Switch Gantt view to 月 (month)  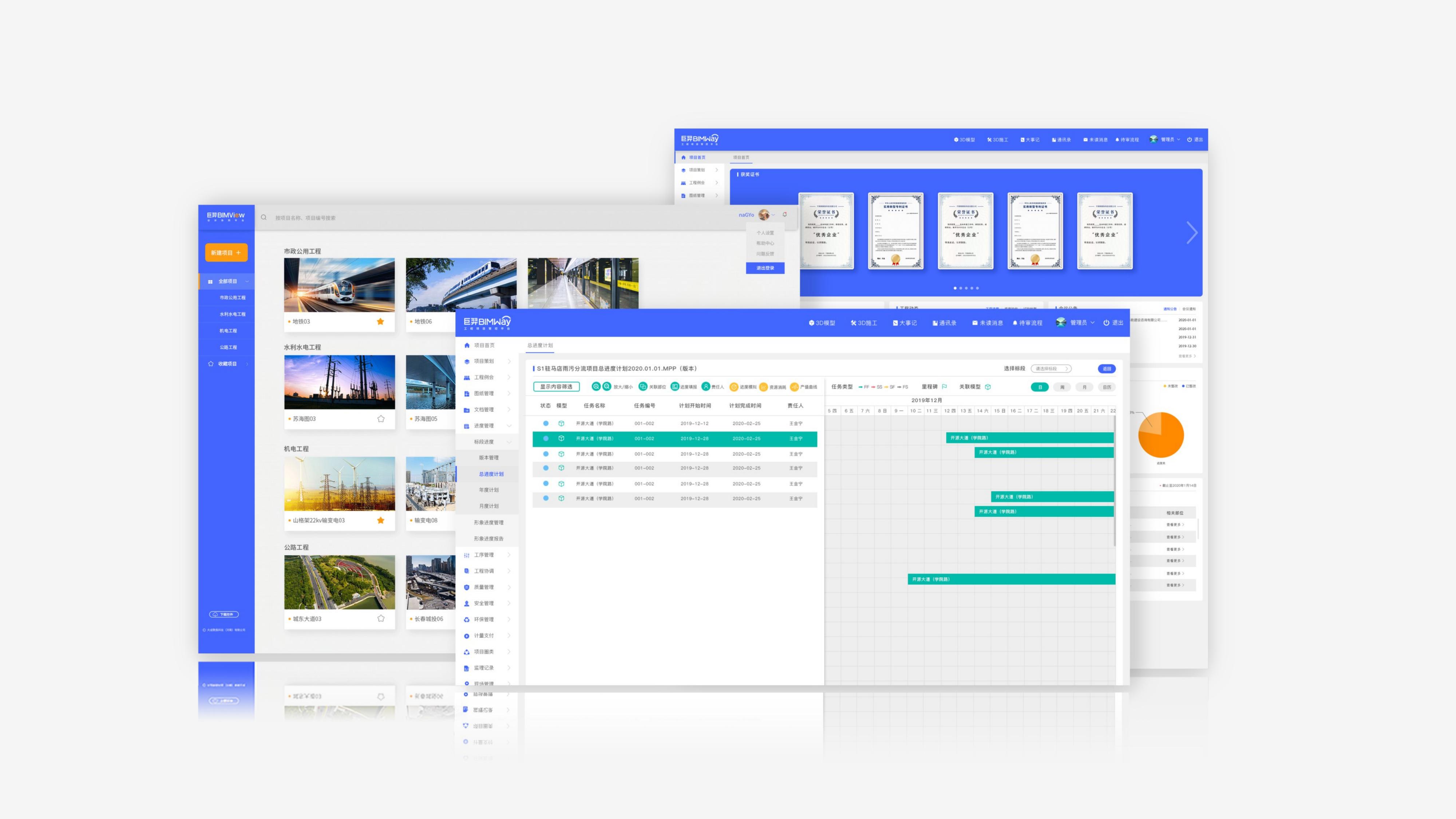[1084, 387]
